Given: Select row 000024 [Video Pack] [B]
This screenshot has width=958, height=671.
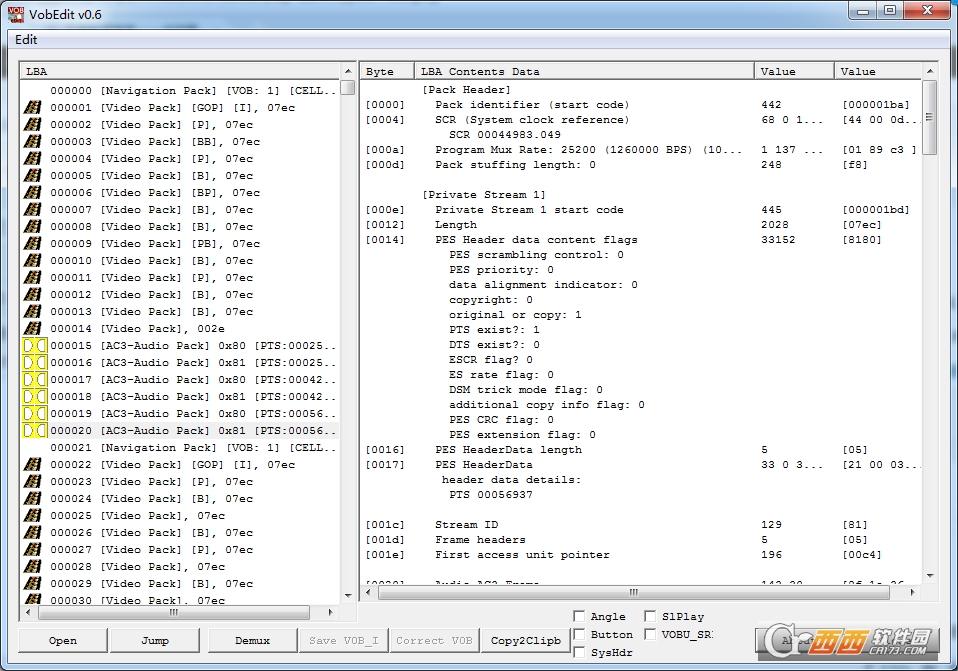Looking at the screenshot, I should (x=152, y=499).
